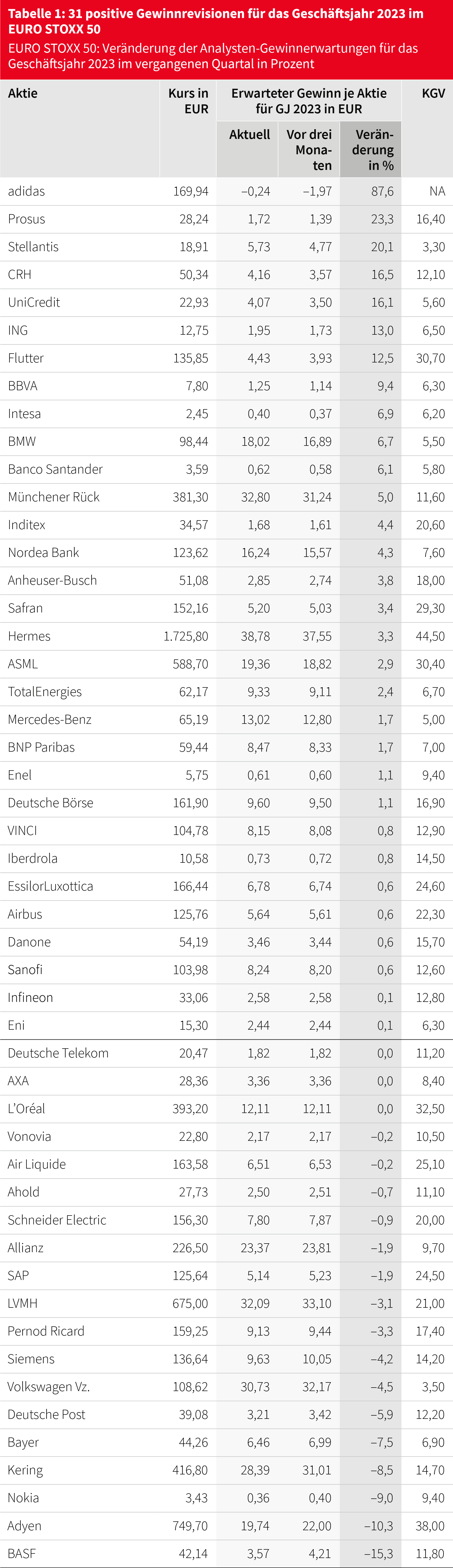Select the Adyen KGV value 38,00
The image size is (453, 1568).
click(x=430, y=1526)
